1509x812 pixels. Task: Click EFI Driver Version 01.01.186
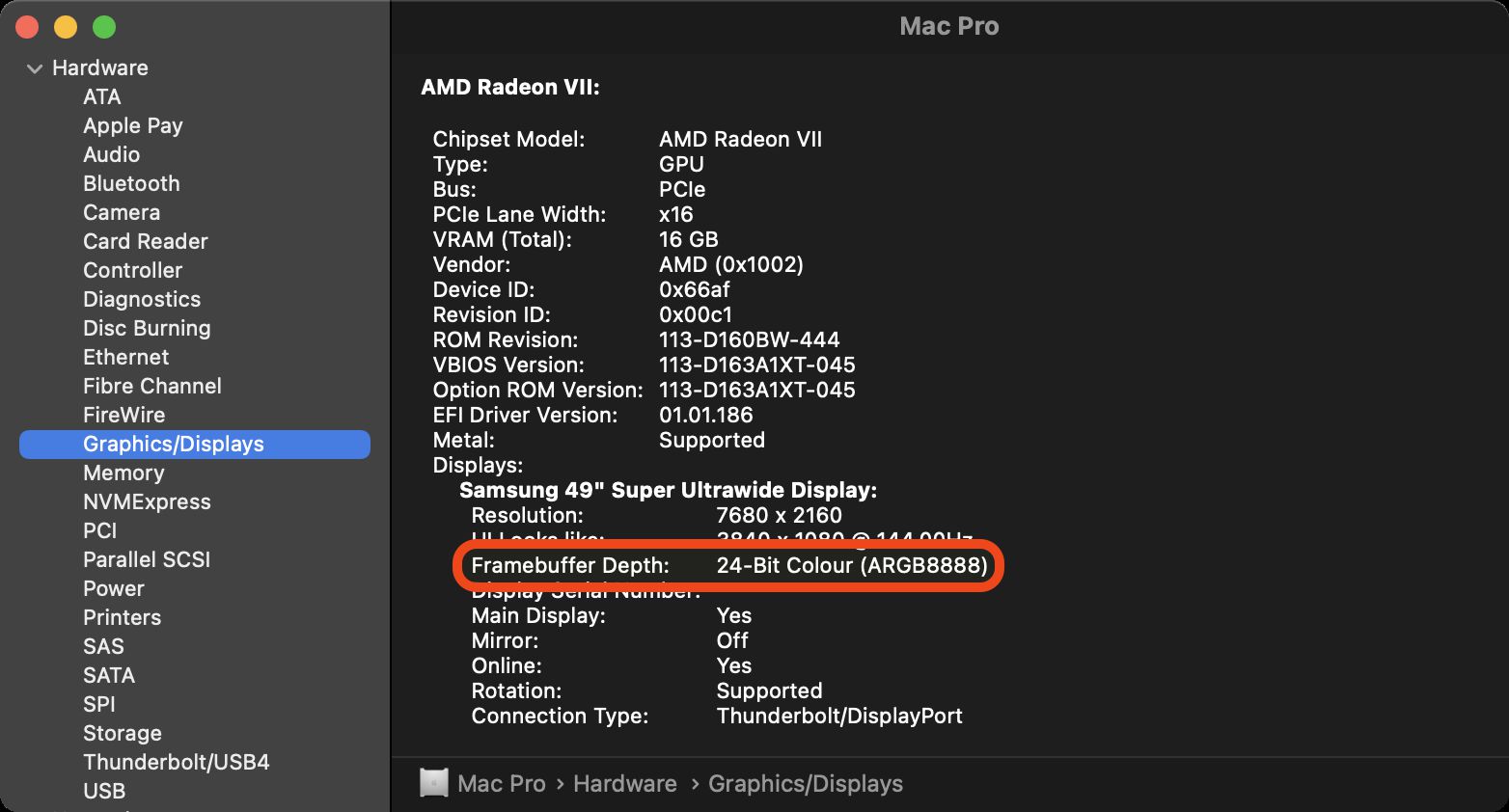[x=705, y=416]
